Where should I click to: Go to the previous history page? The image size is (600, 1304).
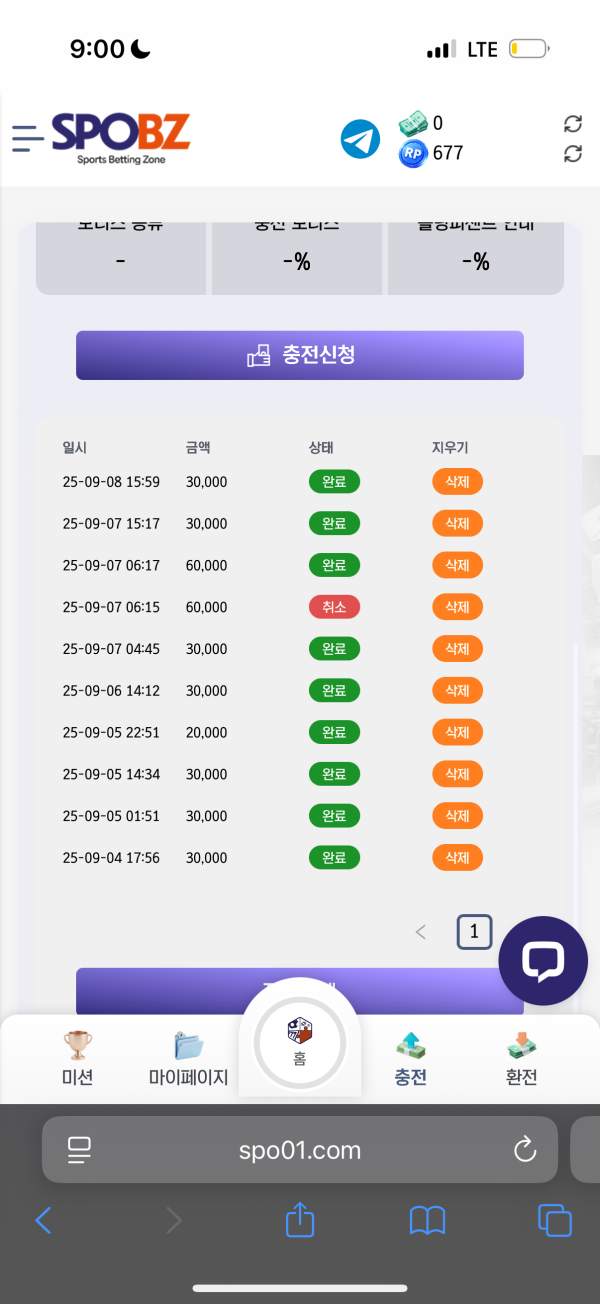[x=421, y=933]
